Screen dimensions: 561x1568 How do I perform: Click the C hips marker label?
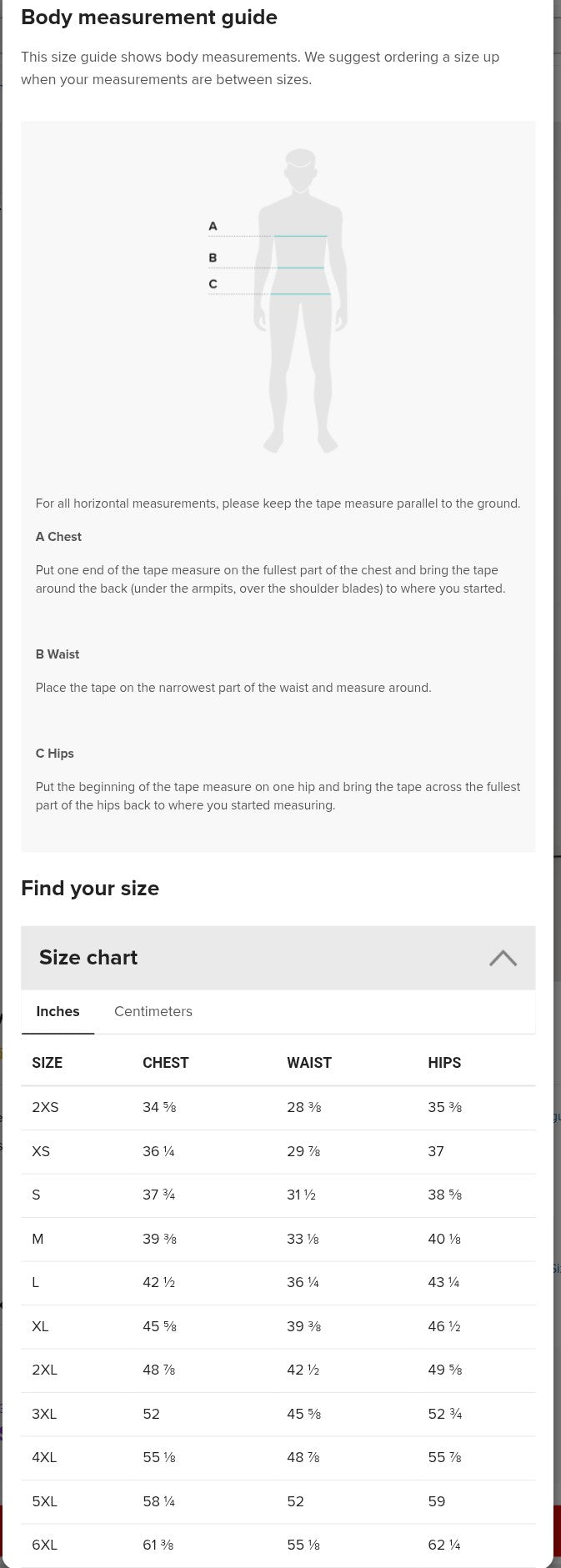[213, 284]
